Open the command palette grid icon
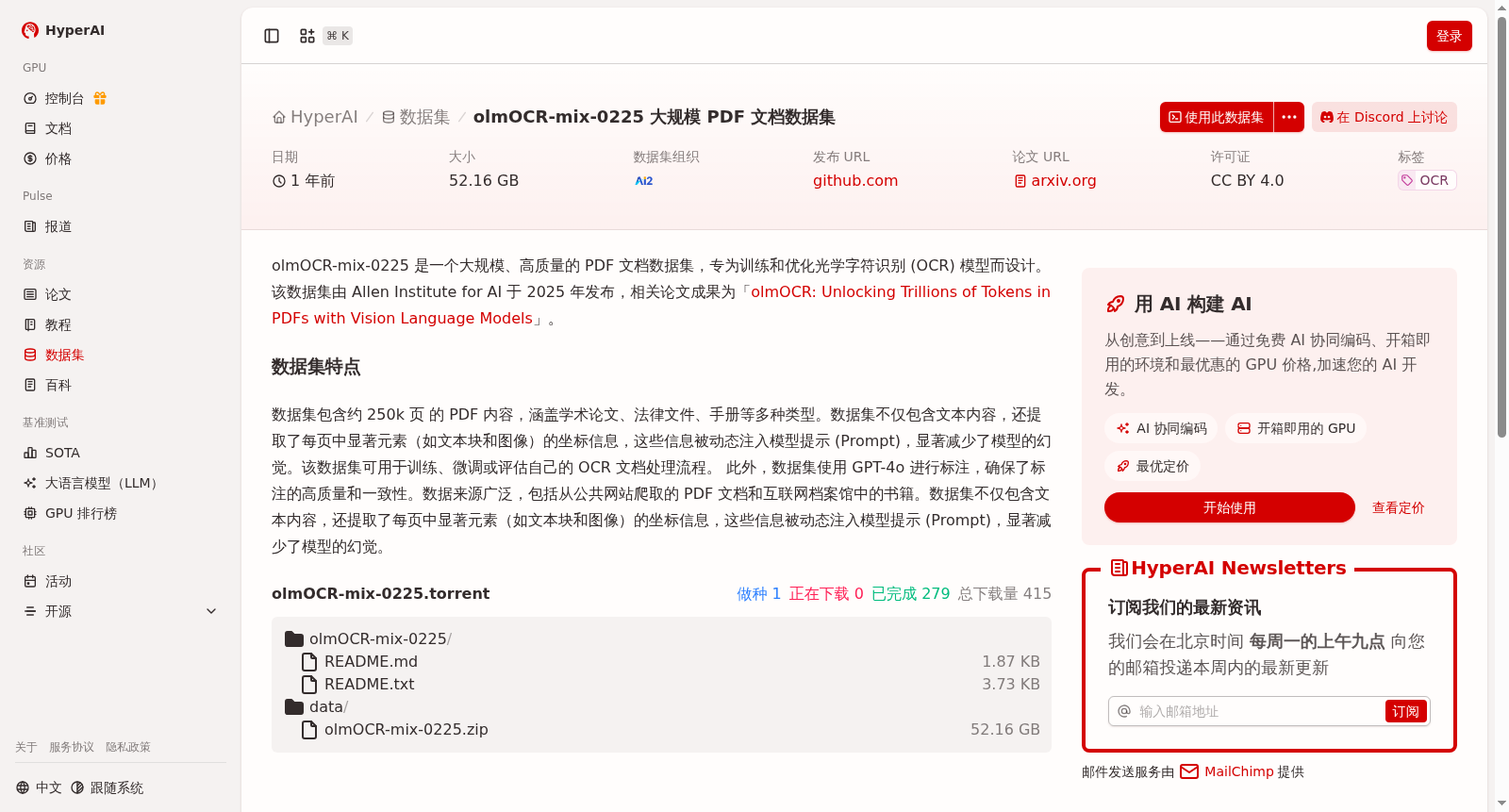This screenshot has width=1509, height=812. tap(307, 36)
